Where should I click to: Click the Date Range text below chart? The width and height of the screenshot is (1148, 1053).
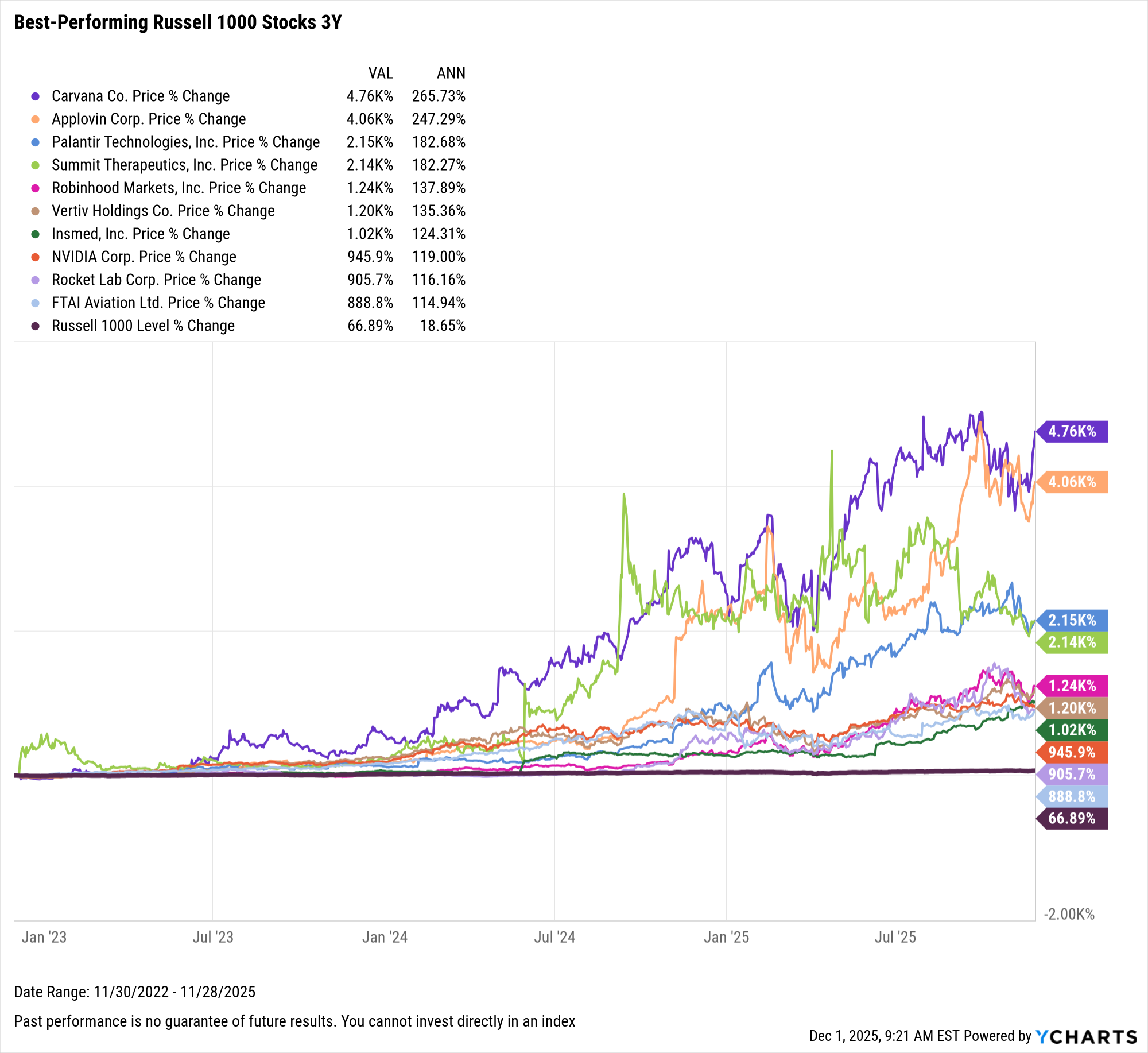[134, 992]
